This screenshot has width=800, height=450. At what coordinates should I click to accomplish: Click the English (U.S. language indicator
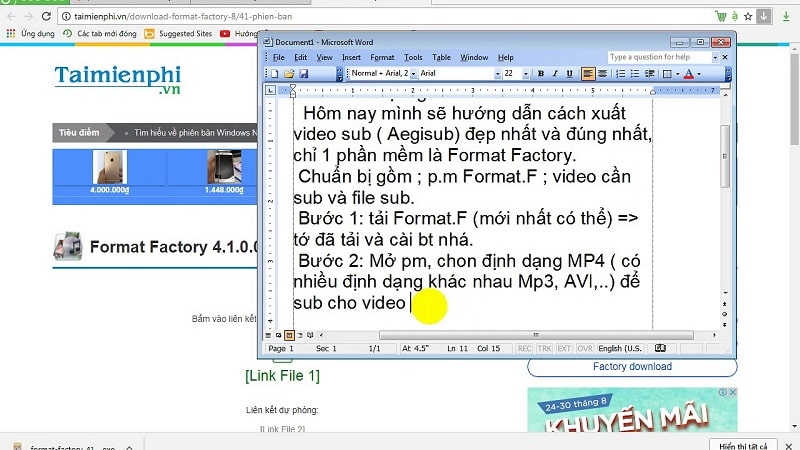click(620, 348)
